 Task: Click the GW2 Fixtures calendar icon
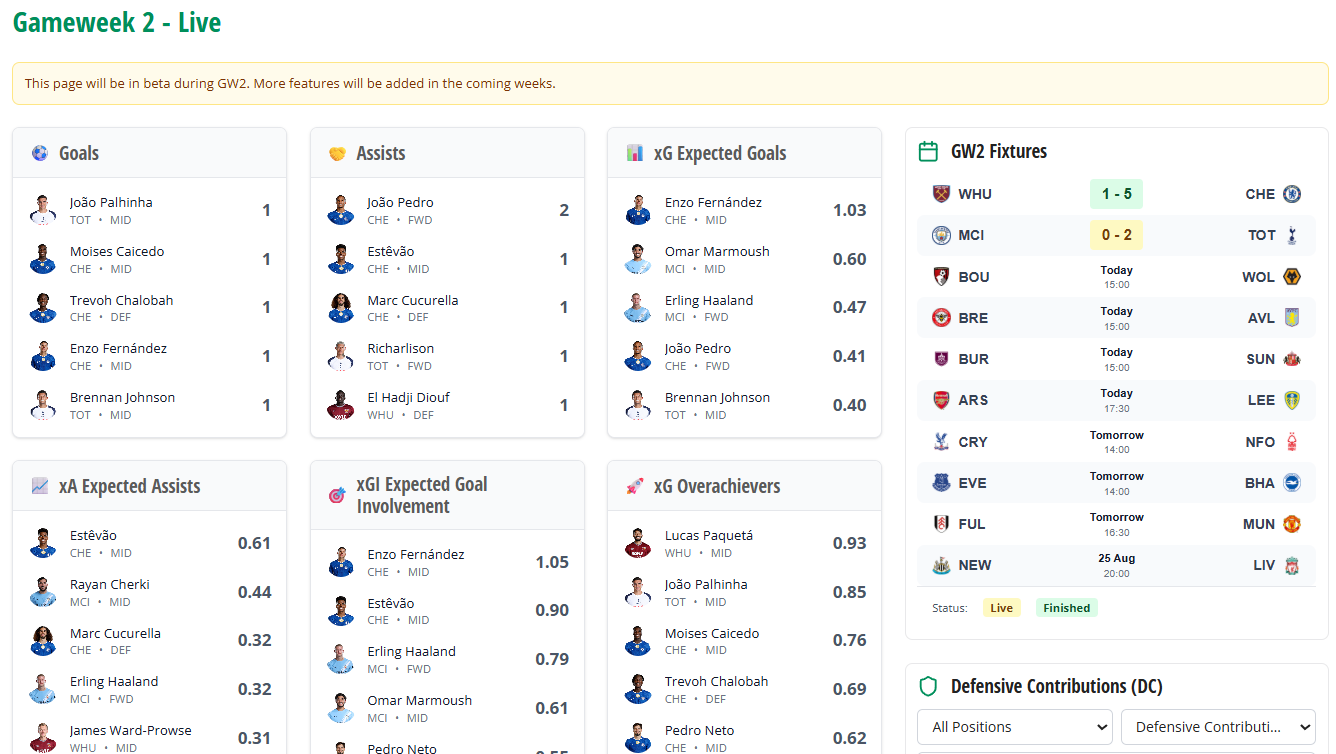point(928,152)
